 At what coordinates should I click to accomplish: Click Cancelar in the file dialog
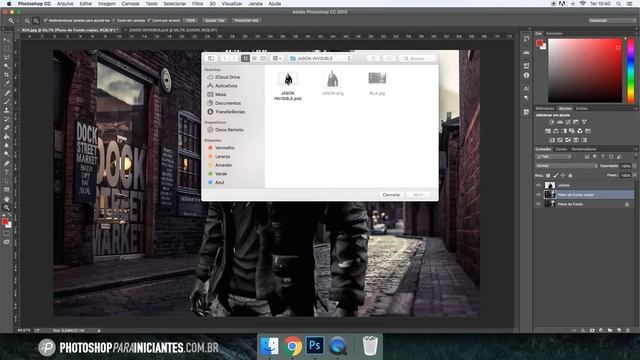[391, 195]
